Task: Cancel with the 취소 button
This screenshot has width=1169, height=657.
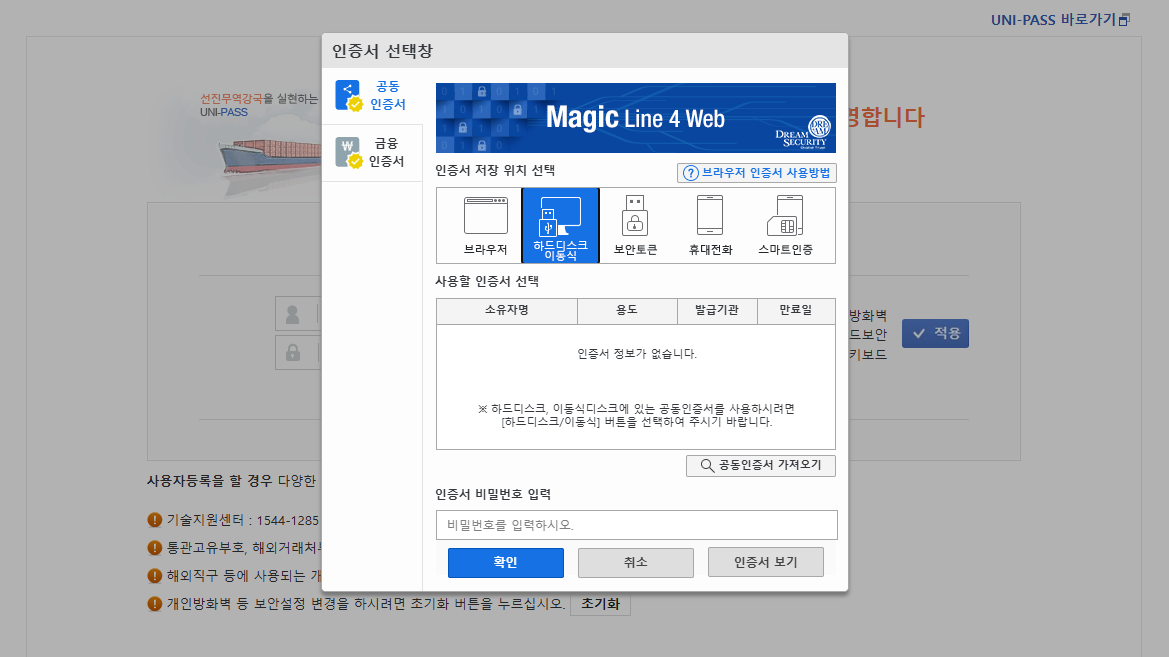Action: [635, 562]
